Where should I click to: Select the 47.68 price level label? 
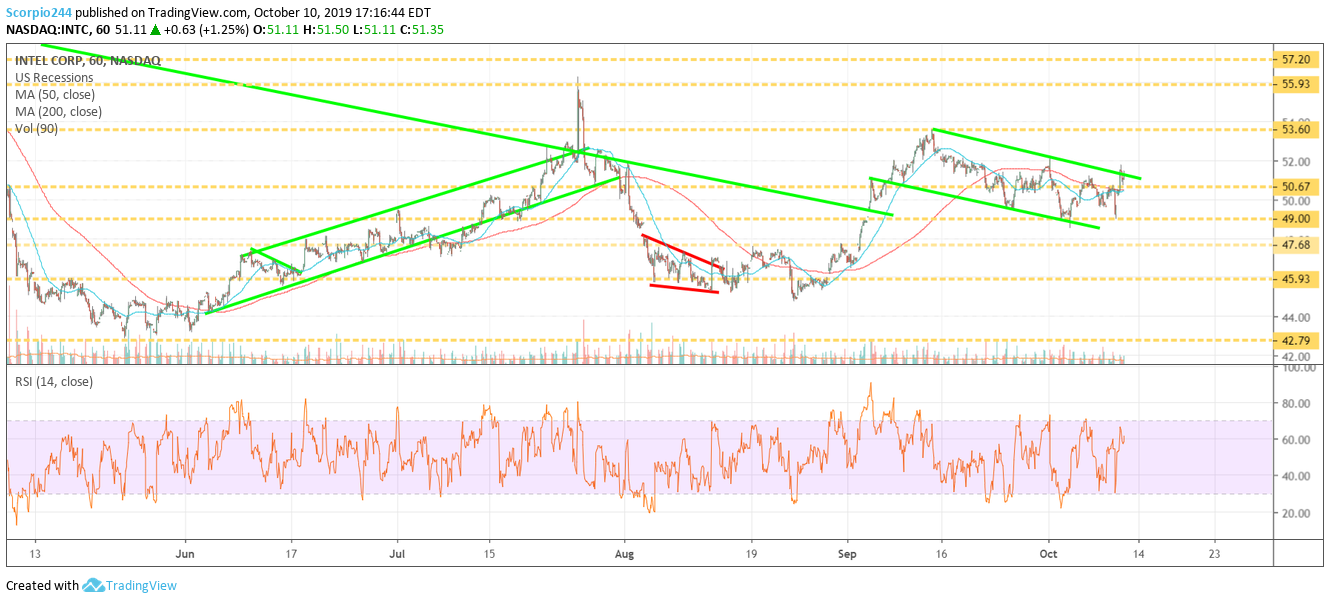point(1295,245)
